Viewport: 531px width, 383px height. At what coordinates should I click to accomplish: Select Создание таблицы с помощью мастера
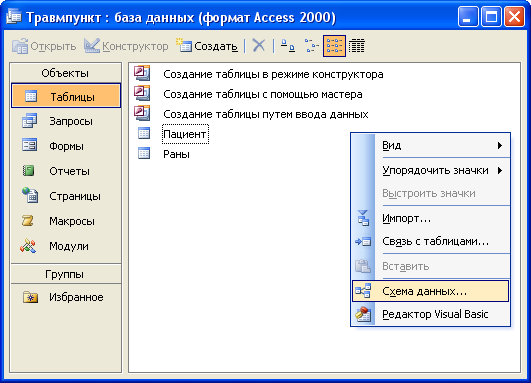point(262,94)
